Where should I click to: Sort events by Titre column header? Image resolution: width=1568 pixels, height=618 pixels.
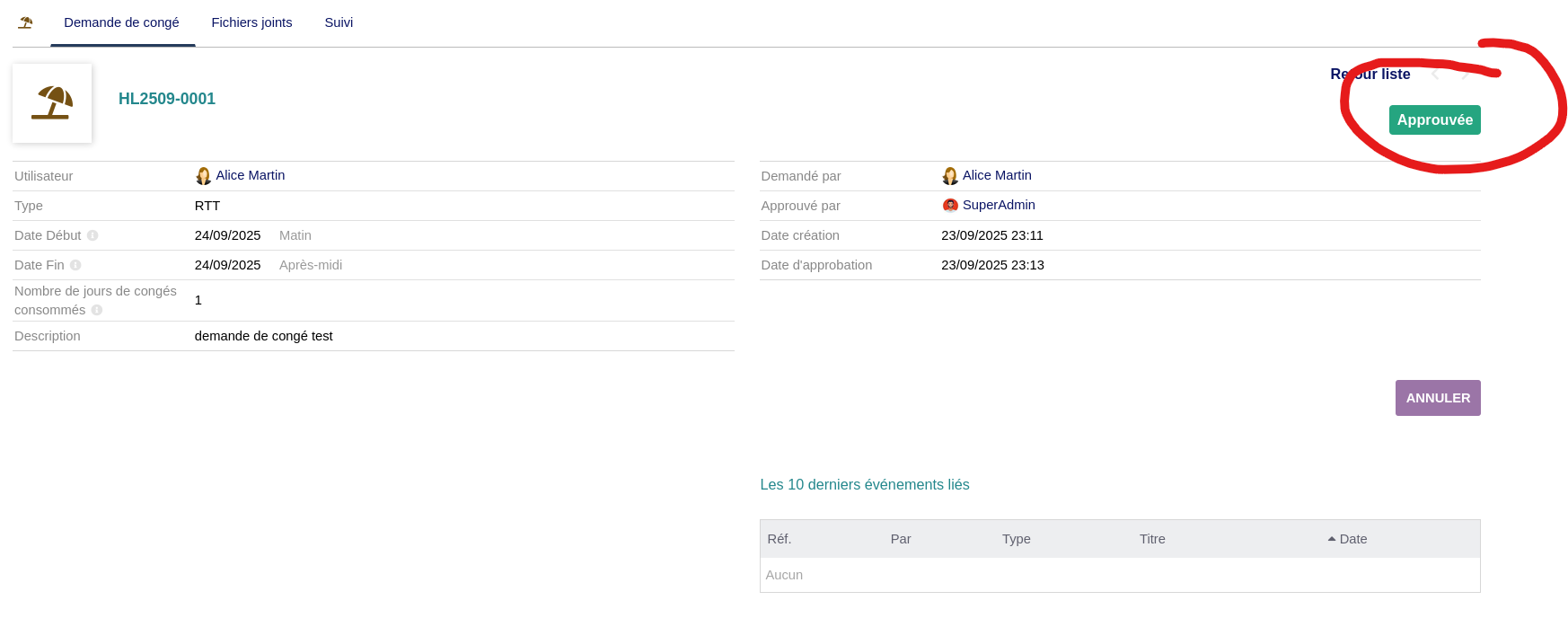click(x=1152, y=539)
